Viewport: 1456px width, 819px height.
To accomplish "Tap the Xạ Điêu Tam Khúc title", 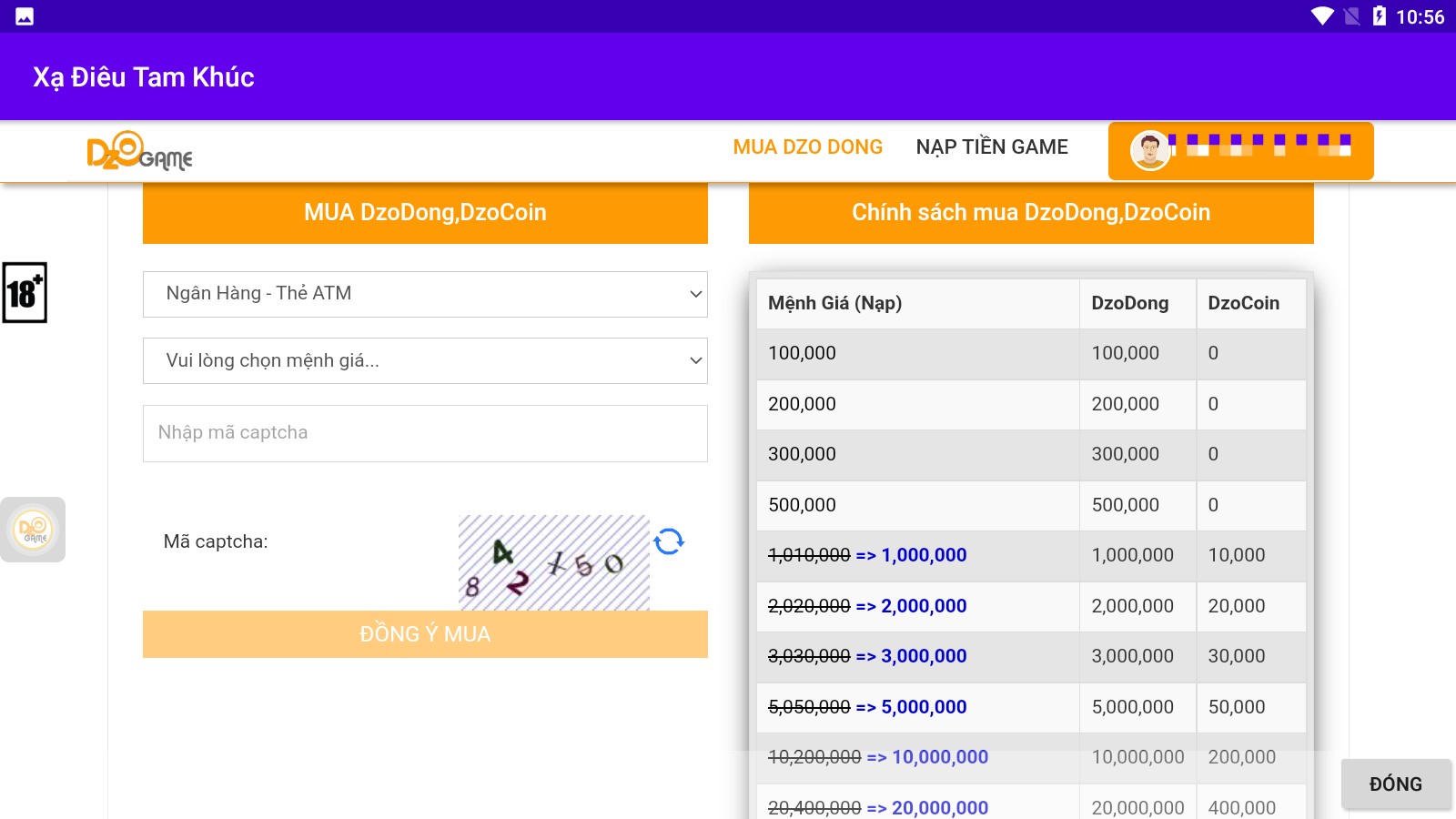I will [144, 77].
